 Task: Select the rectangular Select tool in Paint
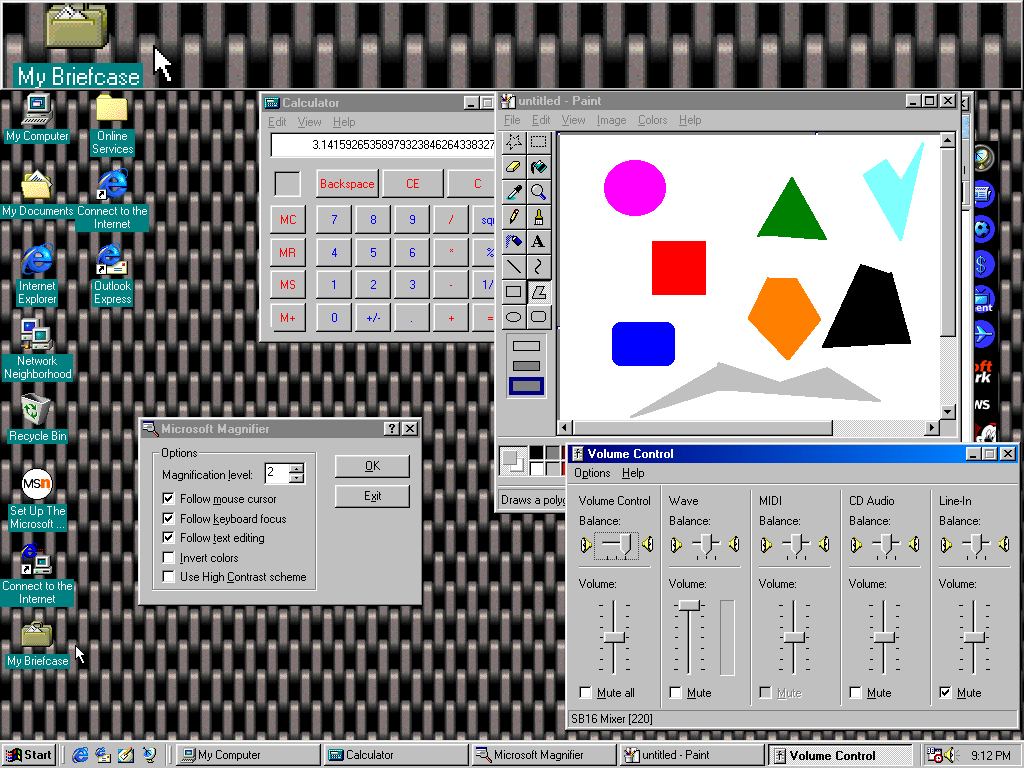[x=539, y=142]
